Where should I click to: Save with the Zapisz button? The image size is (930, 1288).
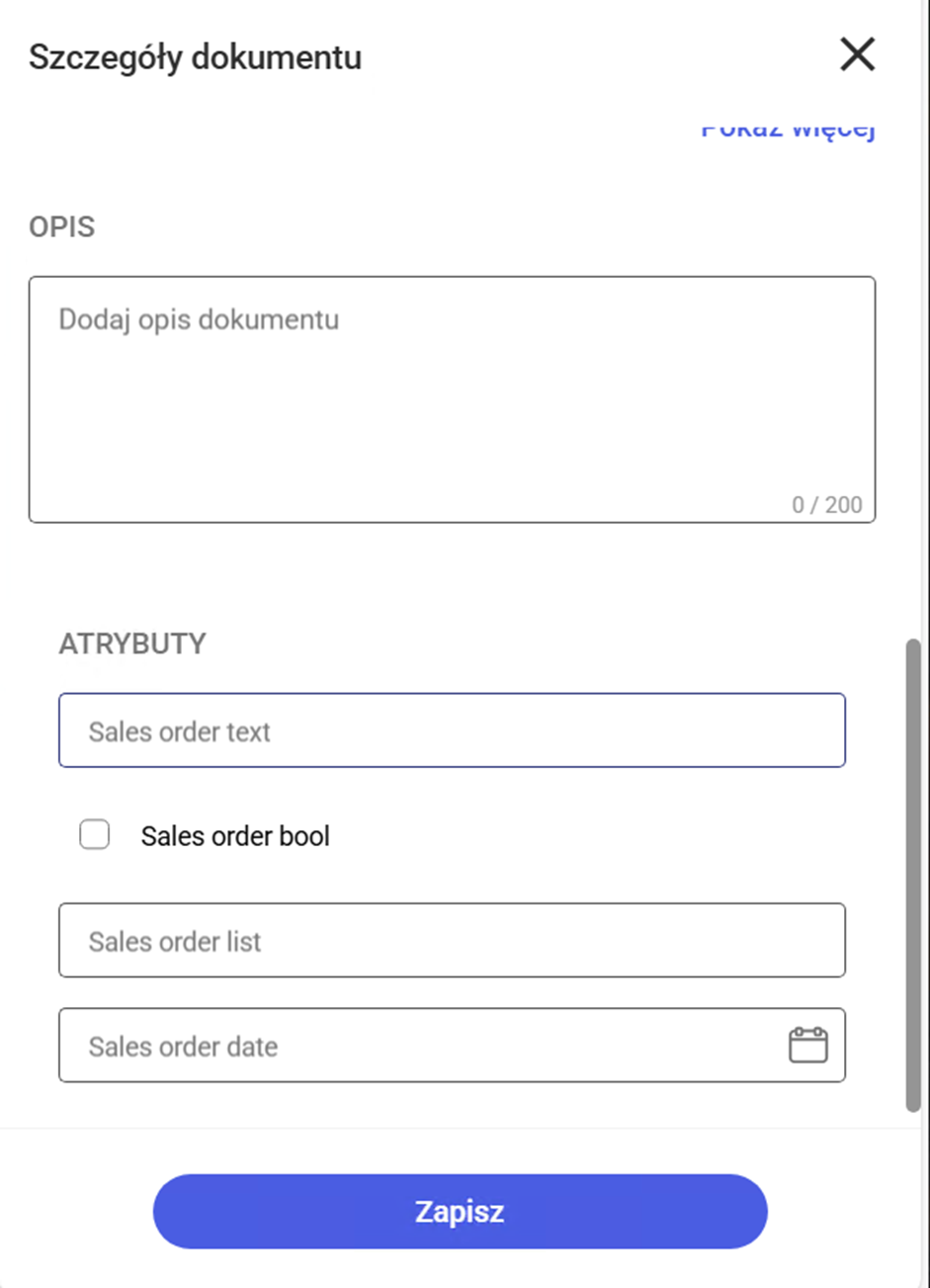pyautogui.click(x=460, y=1212)
